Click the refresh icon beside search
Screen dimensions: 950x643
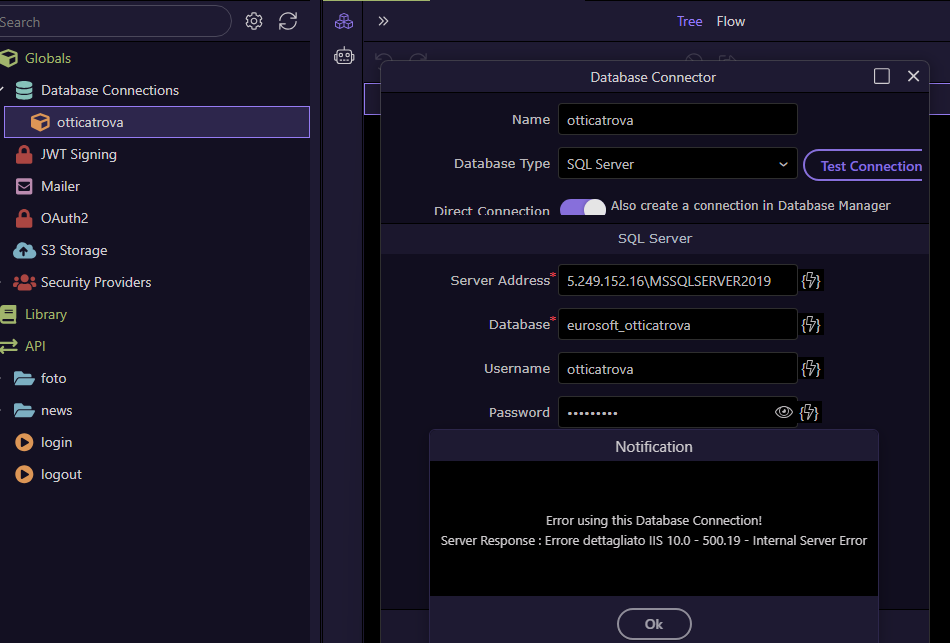pyautogui.click(x=288, y=21)
